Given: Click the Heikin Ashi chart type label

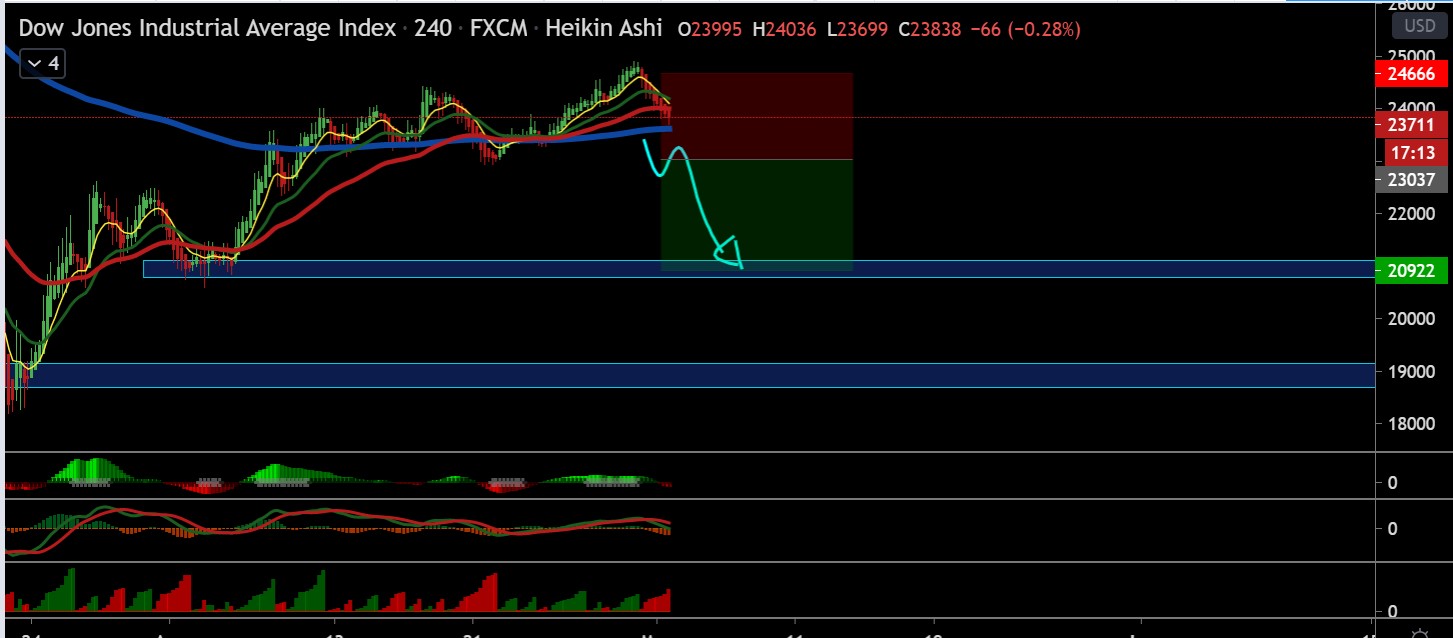Looking at the screenshot, I should coord(603,28).
